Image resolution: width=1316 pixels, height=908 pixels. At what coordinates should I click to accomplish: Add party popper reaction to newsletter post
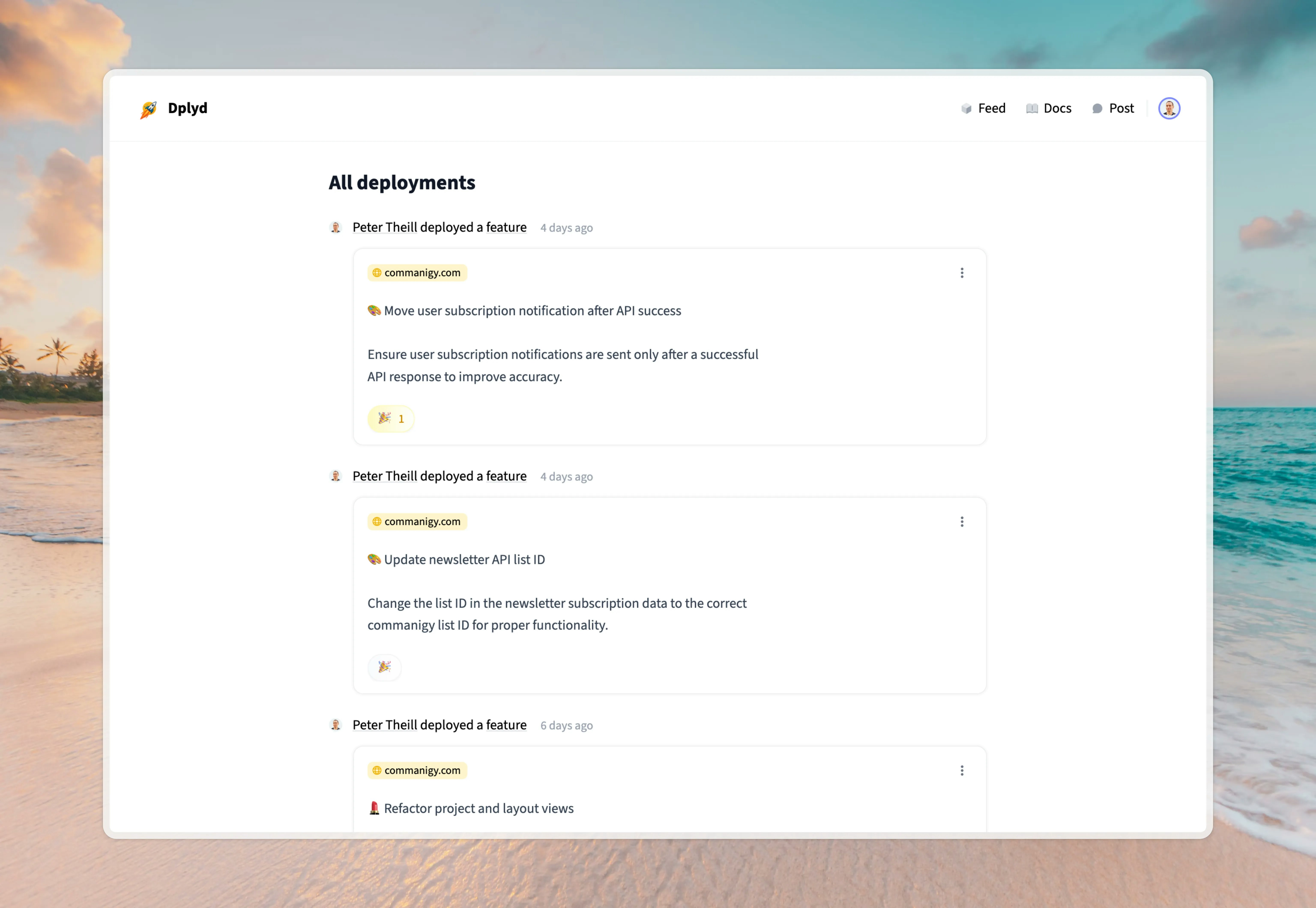coord(385,667)
